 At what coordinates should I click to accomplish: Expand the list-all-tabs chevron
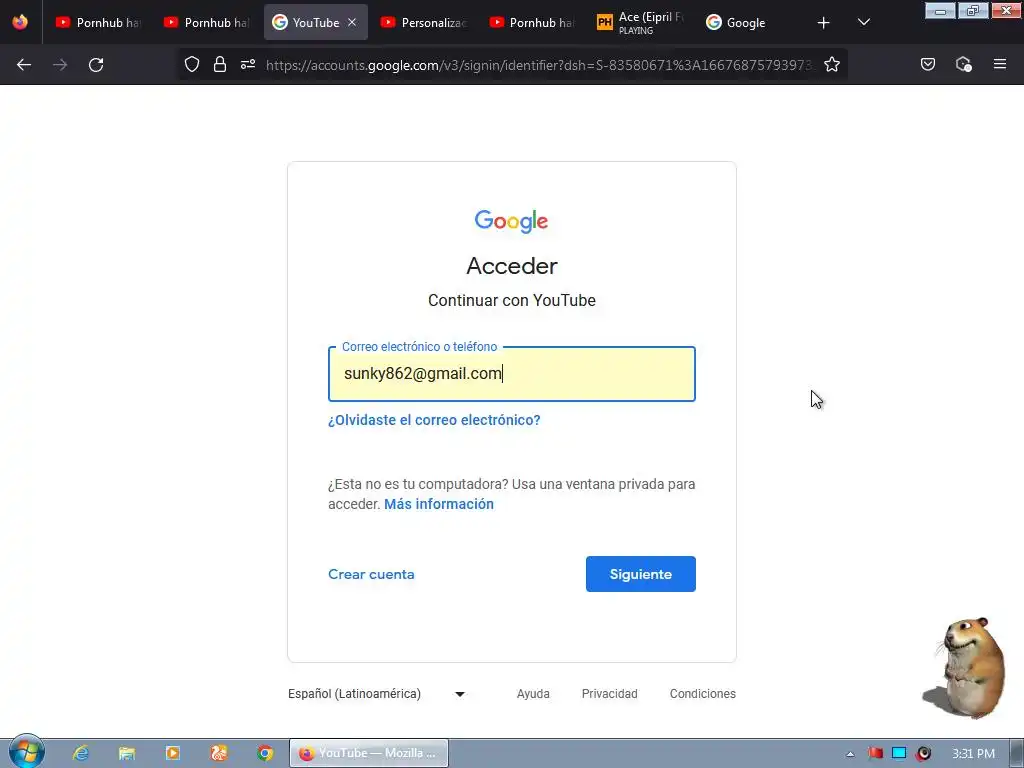[863, 23]
